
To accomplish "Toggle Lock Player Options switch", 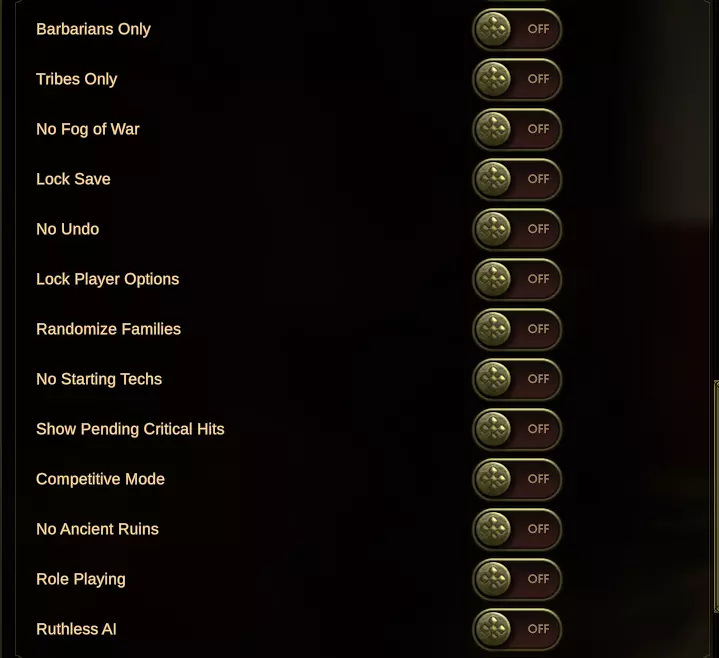I will (x=517, y=279).
